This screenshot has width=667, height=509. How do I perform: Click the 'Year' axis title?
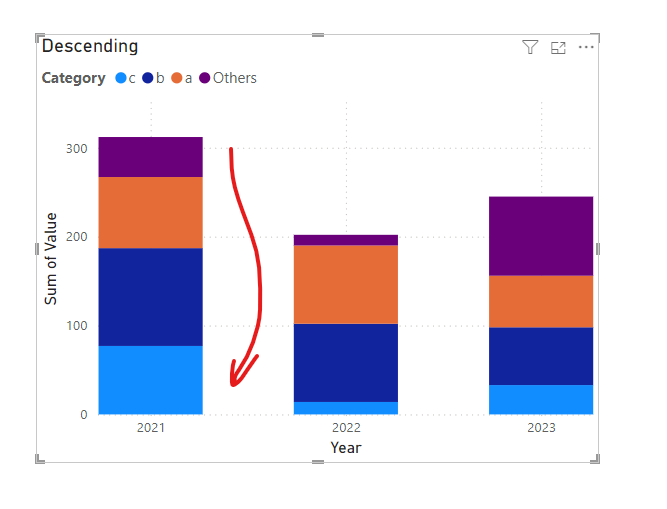346,447
